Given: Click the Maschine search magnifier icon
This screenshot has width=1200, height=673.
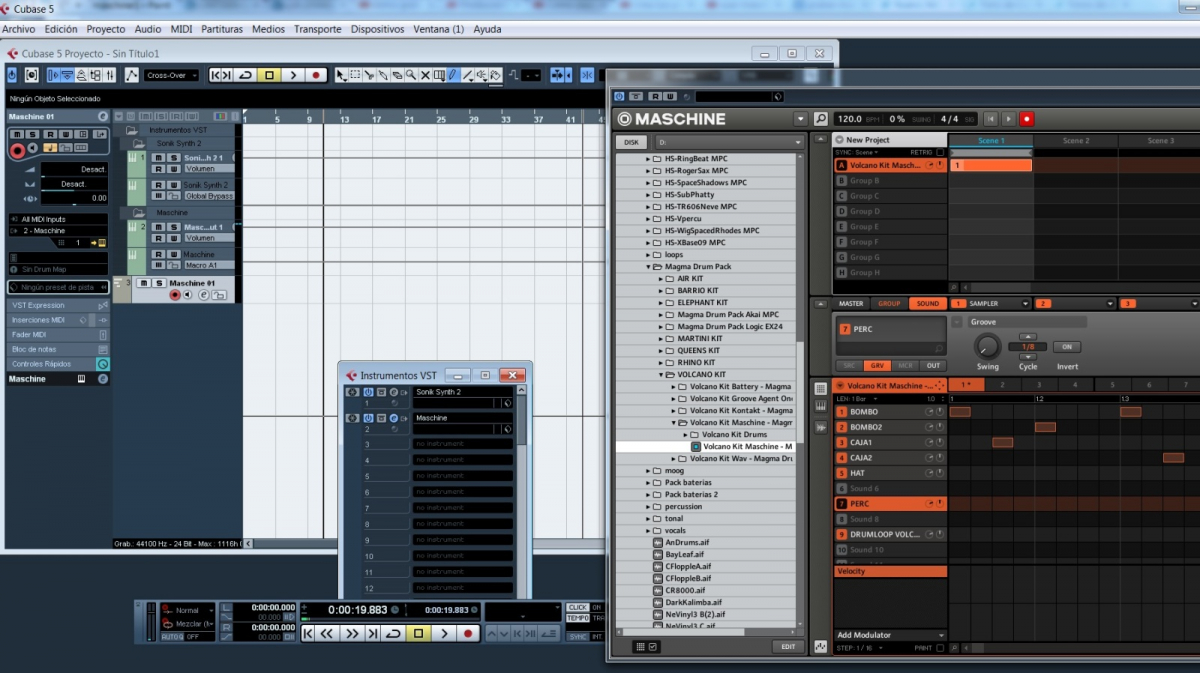Looking at the screenshot, I should click(821, 119).
